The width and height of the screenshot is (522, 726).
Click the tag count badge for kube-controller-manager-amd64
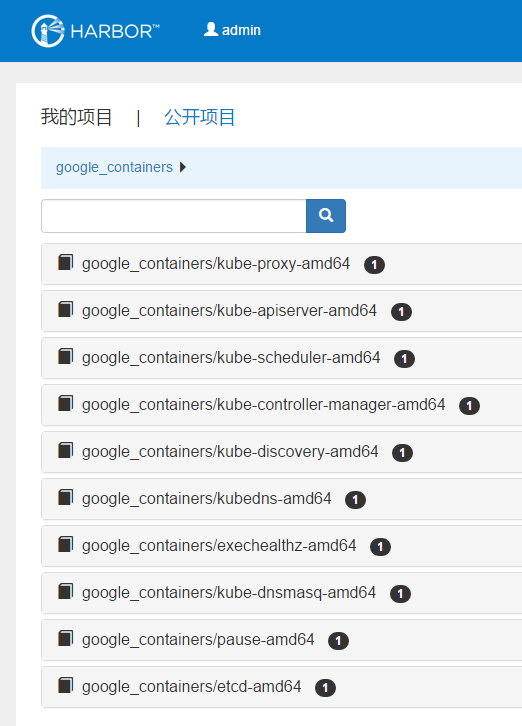click(469, 406)
